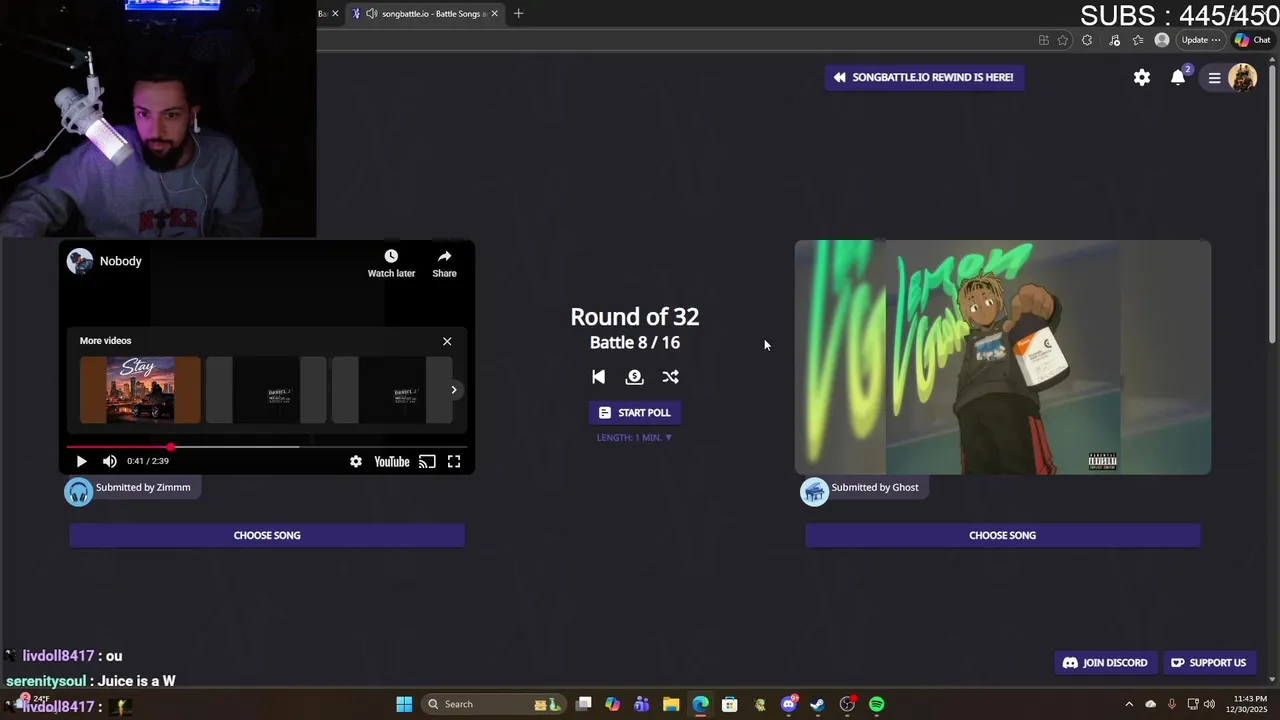The image size is (1280, 720).
Task: Open Zimmm's submitter avatar
Action: point(78,491)
